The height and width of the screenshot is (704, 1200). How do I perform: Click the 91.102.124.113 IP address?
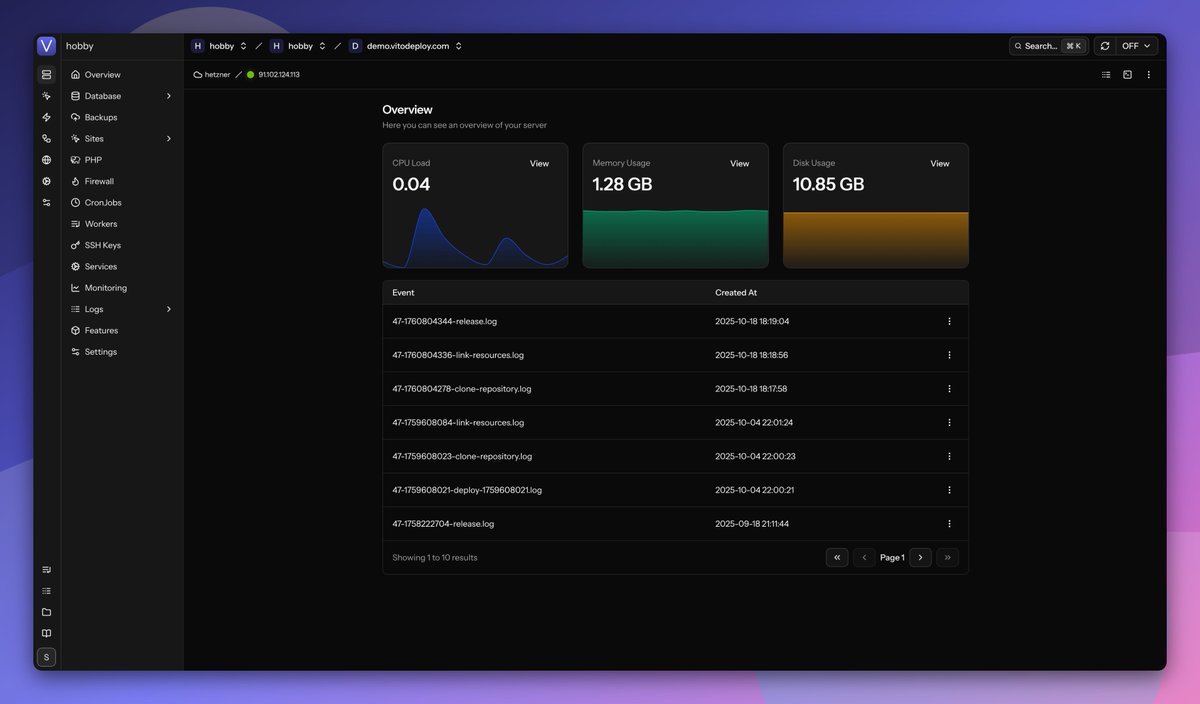[279, 75]
